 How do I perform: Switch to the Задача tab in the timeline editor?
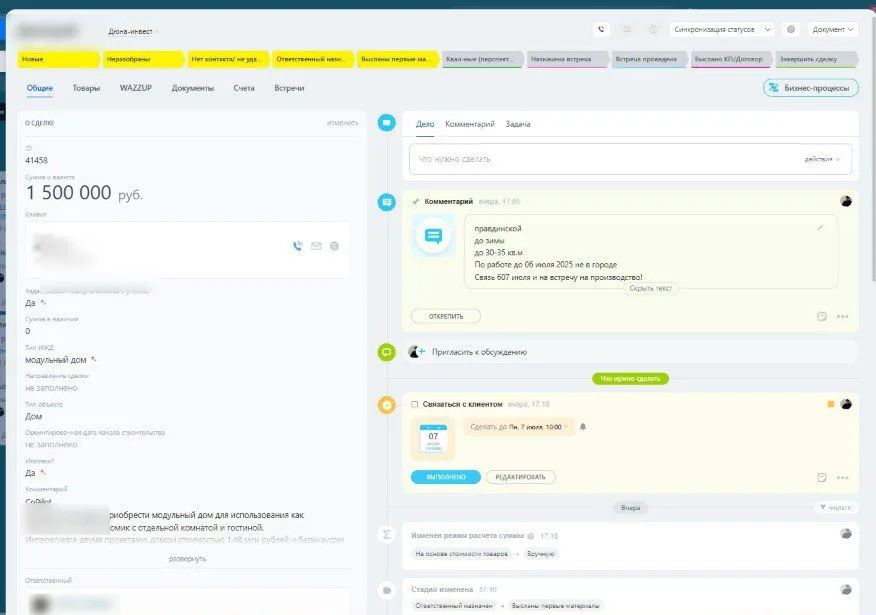pyautogui.click(x=518, y=124)
